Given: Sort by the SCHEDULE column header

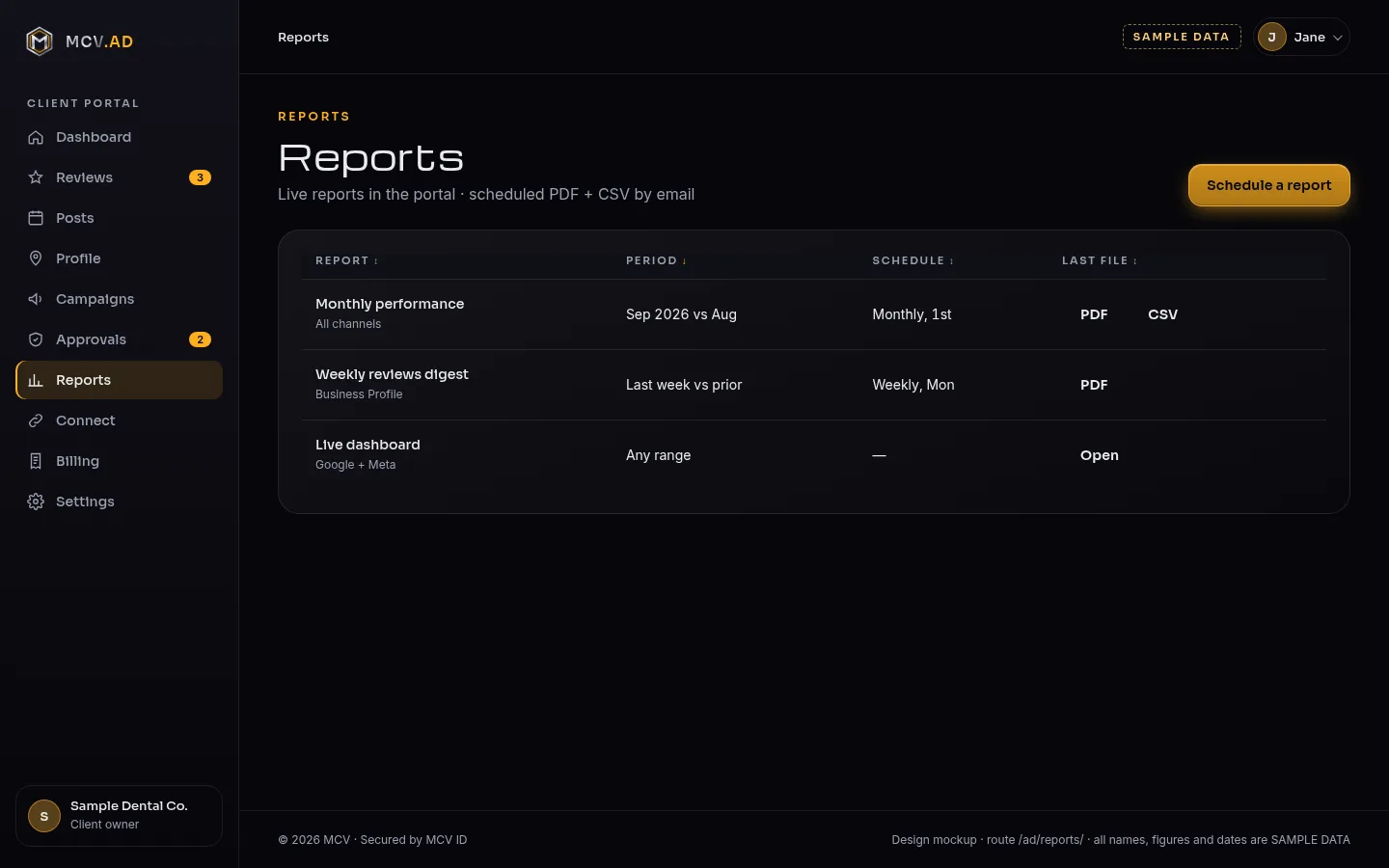Looking at the screenshot, I should pos(913,260).
